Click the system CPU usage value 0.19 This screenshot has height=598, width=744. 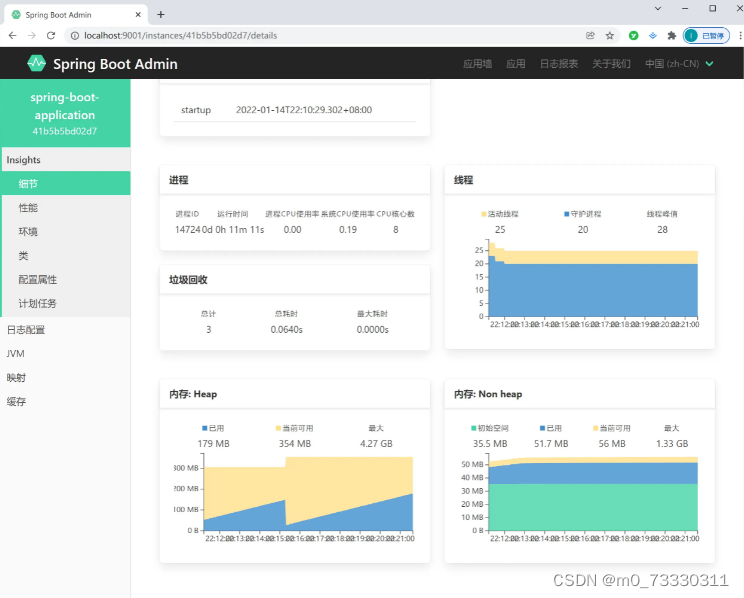point(348,229)
